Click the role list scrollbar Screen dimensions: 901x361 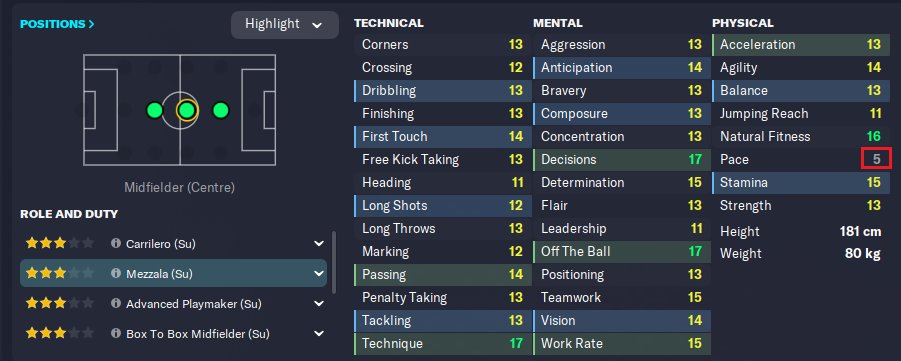[334, 263]
